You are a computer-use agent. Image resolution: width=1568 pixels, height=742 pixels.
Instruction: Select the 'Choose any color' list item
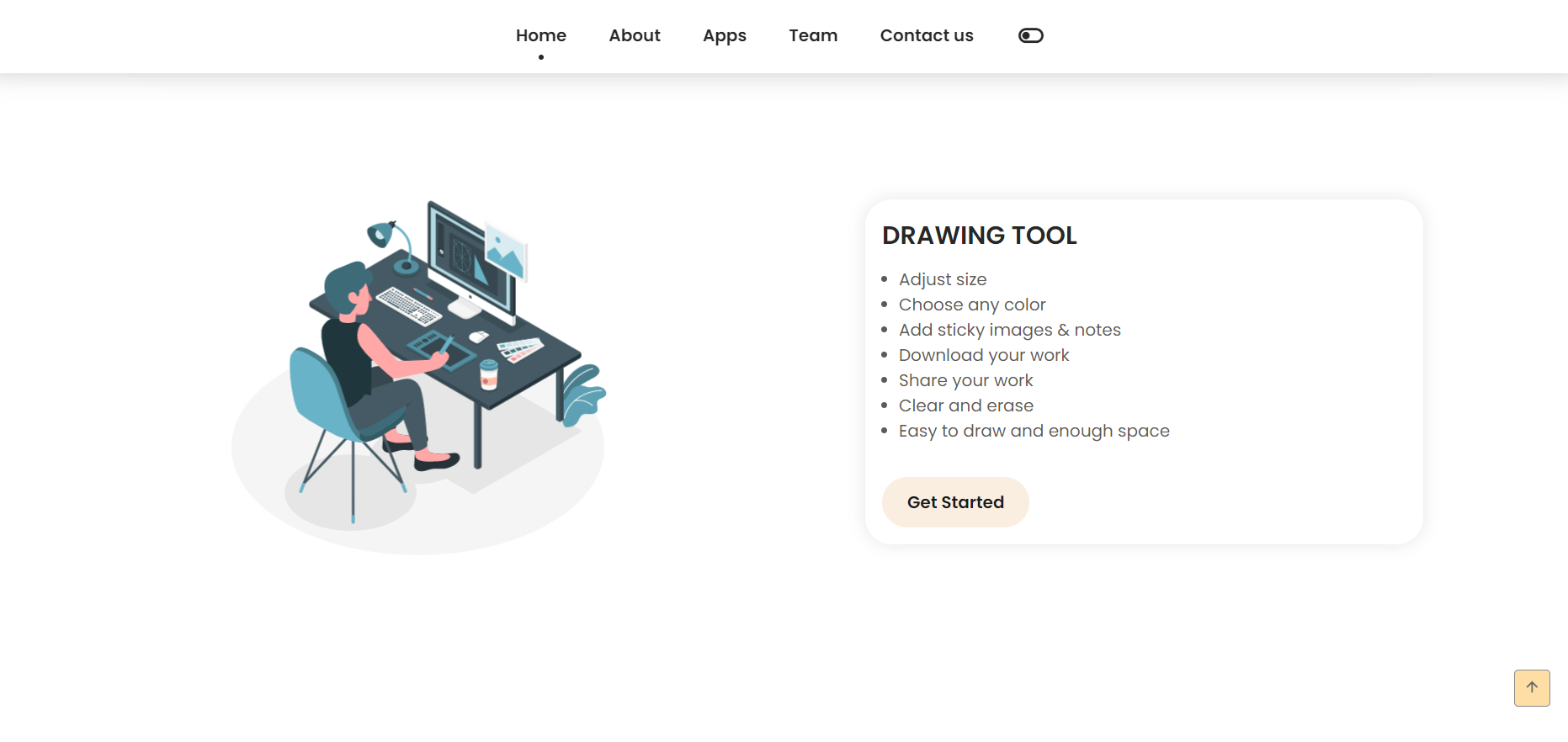tap(972, 305)
